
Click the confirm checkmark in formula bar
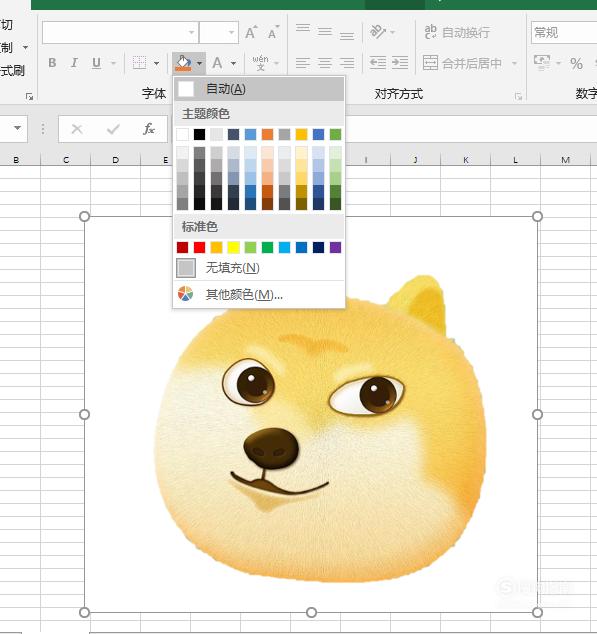pyautogui.click(x=113, y=129)
